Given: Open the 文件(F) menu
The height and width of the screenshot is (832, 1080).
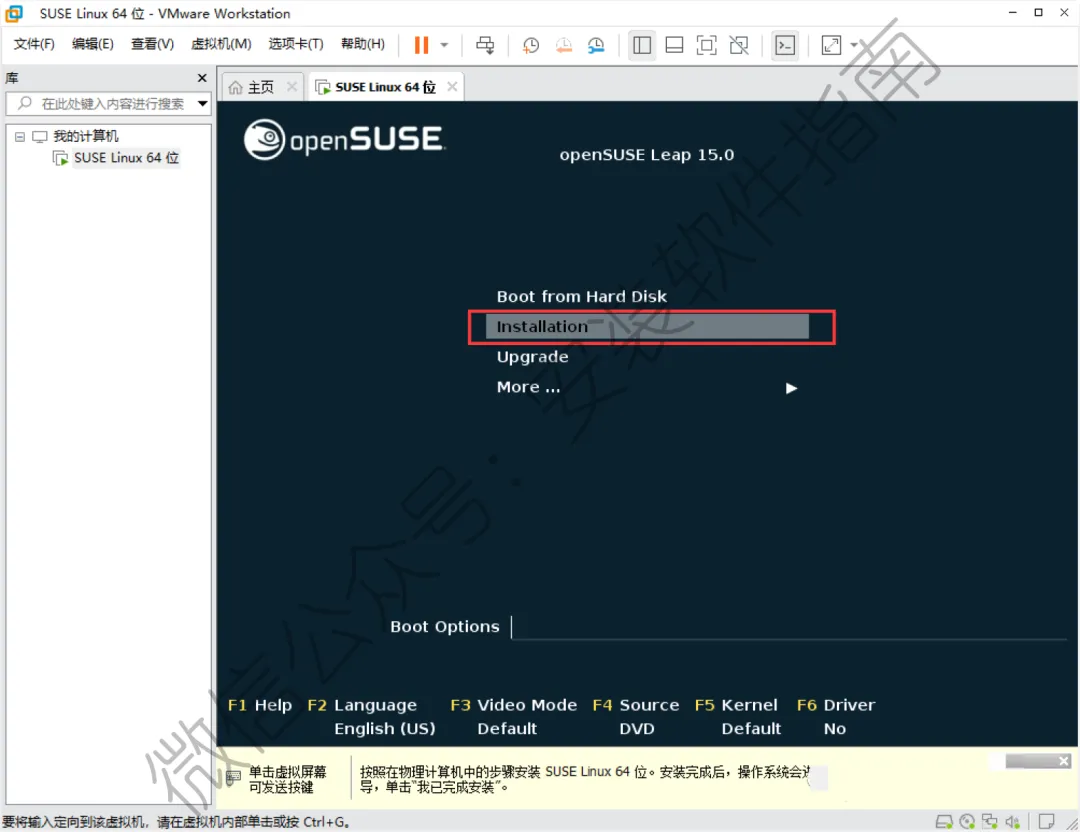Looking at the screenshot, I should (34, 44).
